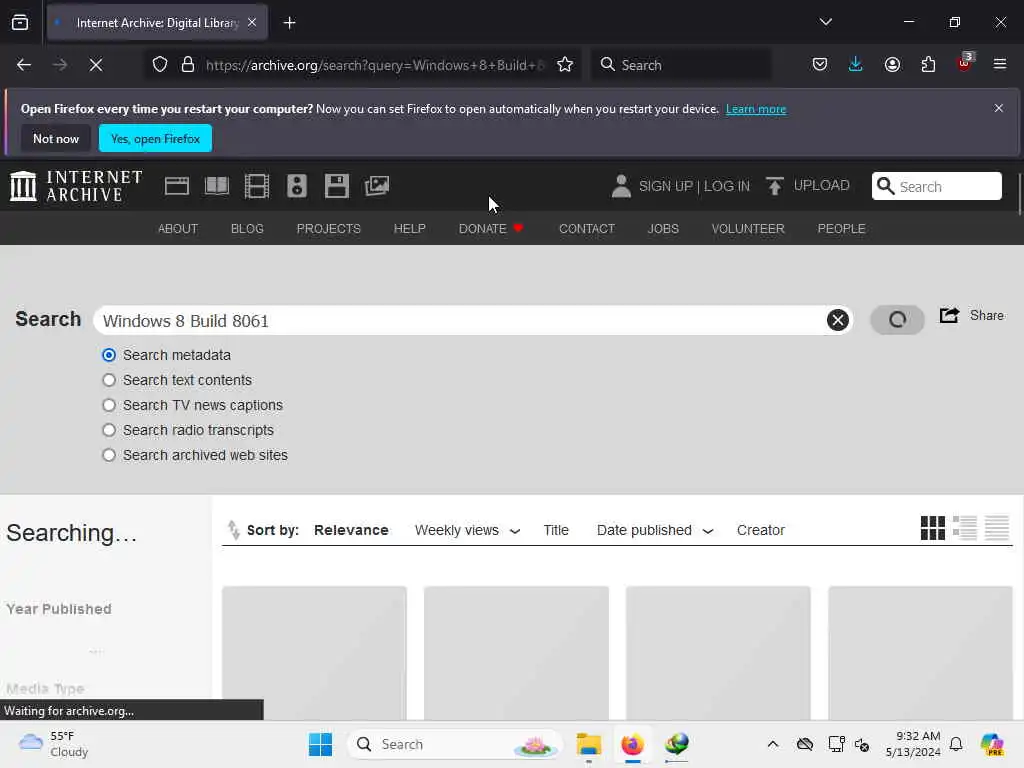Click the Upload arrow icon

(775, 186)
